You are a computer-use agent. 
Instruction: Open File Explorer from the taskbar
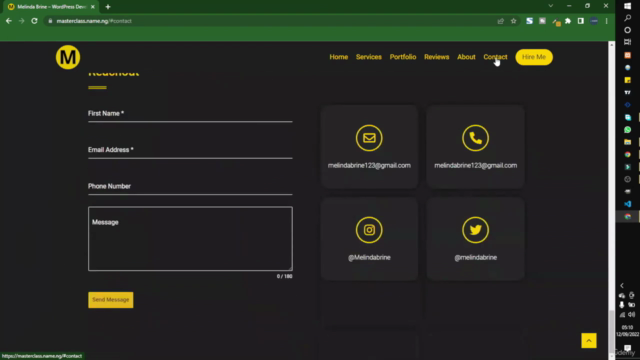tap(627, 142)
